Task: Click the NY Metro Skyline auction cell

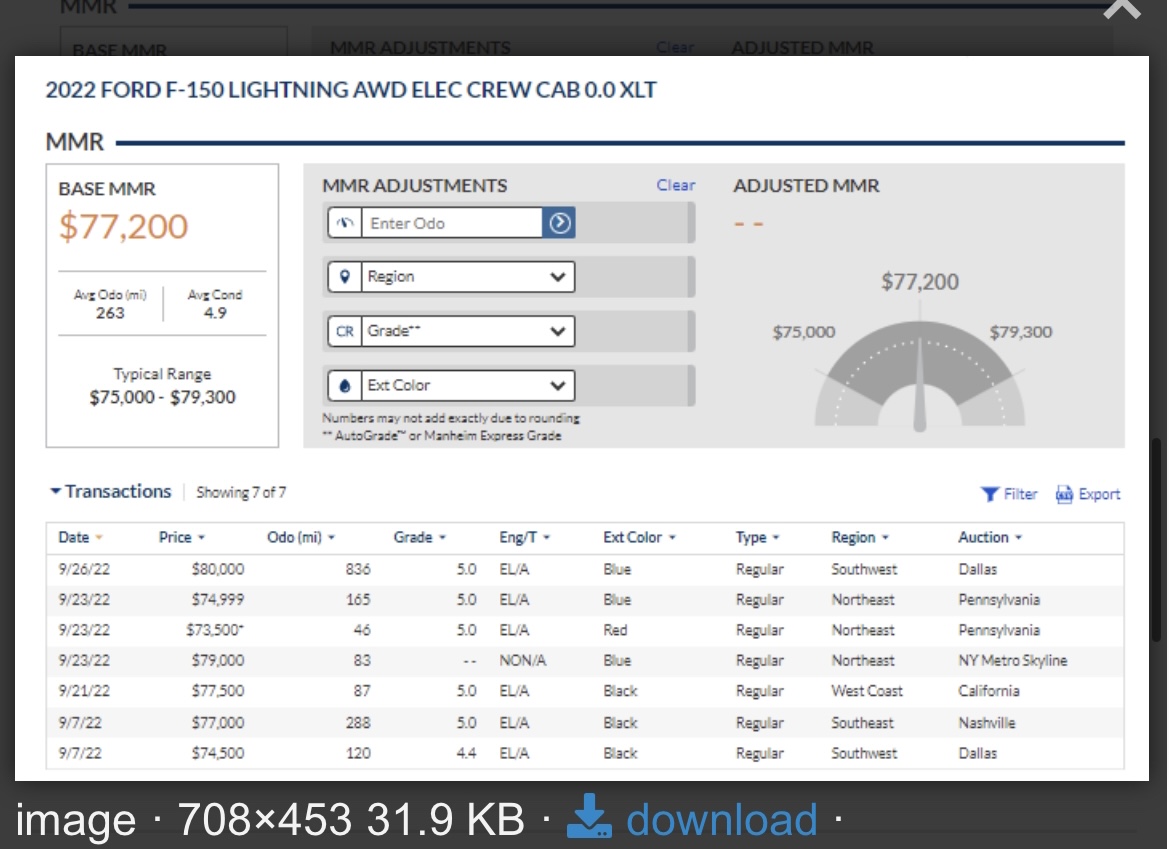Action: tap(1012, 661)
